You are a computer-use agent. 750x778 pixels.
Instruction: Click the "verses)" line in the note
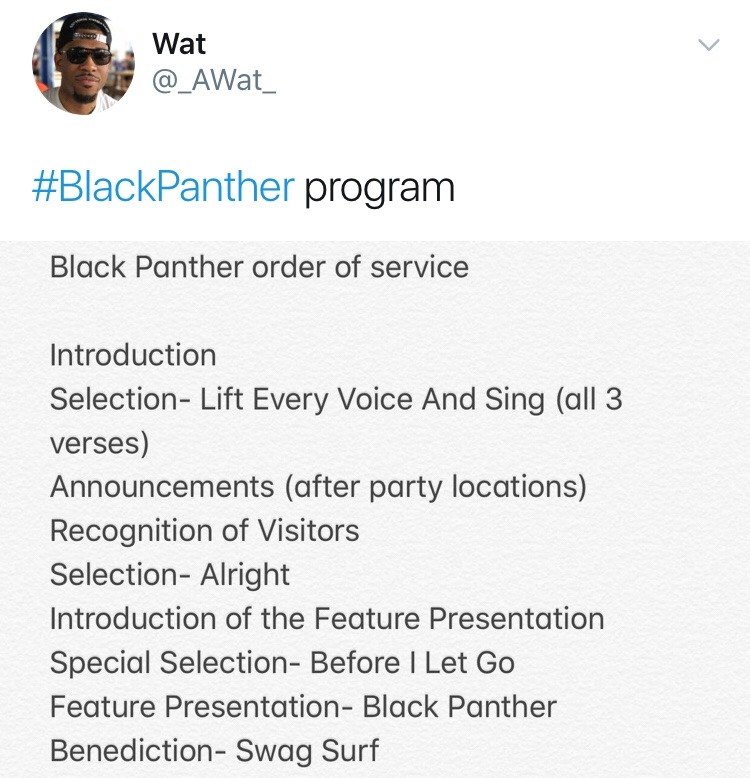click(x=99, y=443)
